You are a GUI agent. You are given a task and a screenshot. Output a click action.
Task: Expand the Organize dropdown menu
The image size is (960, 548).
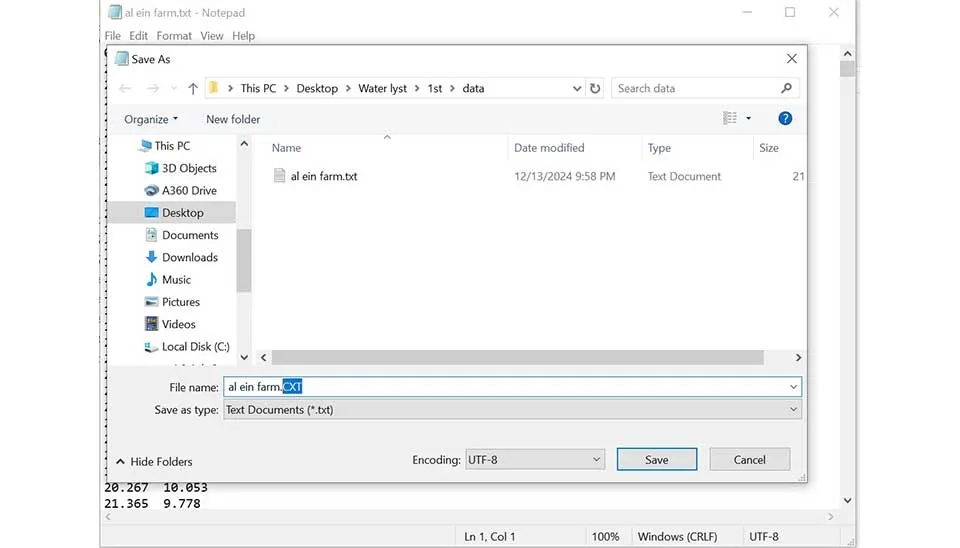[x=151, y=119]
